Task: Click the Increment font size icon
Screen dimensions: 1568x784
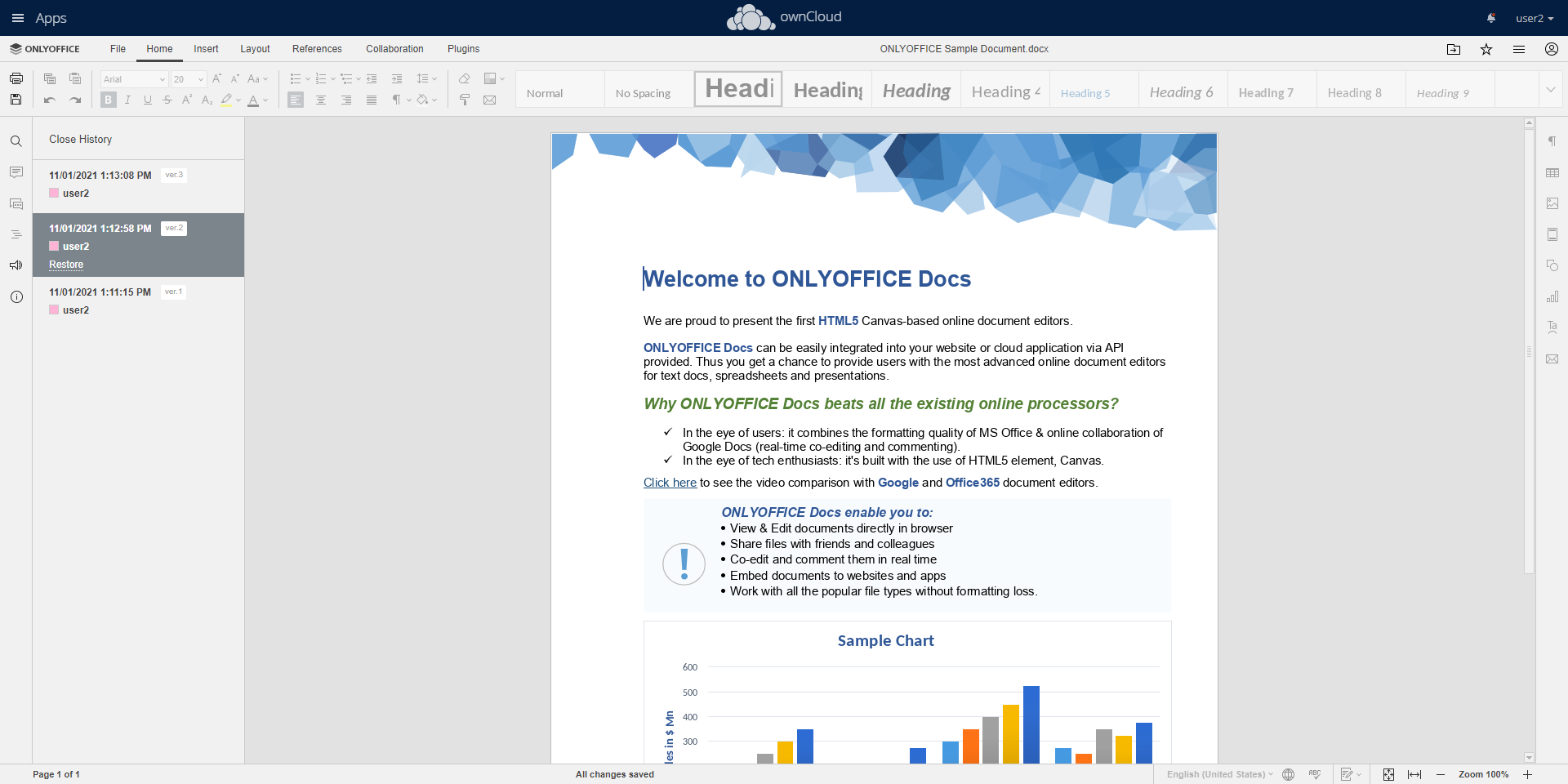Action: coord(216,78)
